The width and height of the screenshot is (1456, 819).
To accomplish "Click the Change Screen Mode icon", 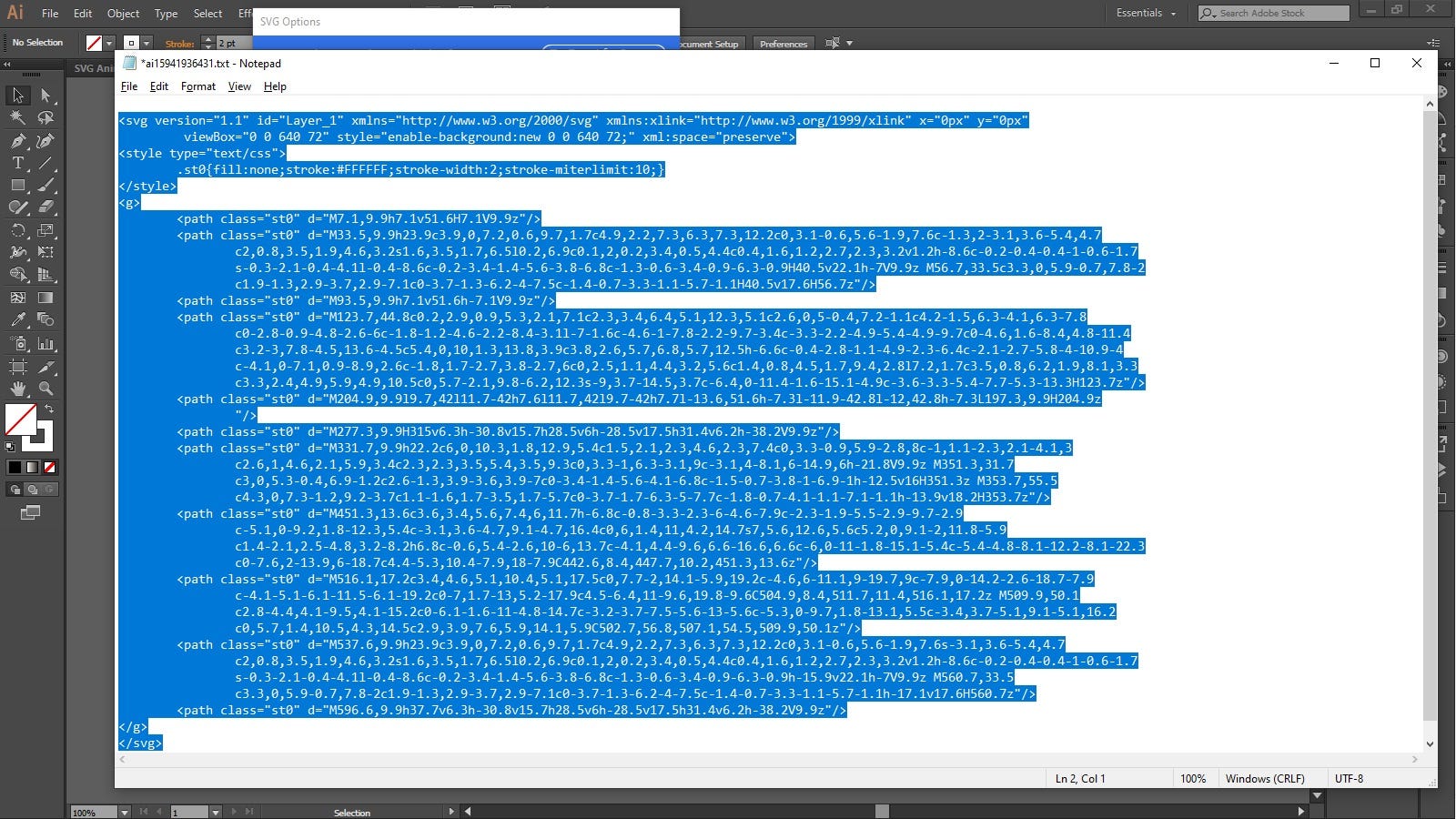I will pyautogui.click(x=30, y=512).
